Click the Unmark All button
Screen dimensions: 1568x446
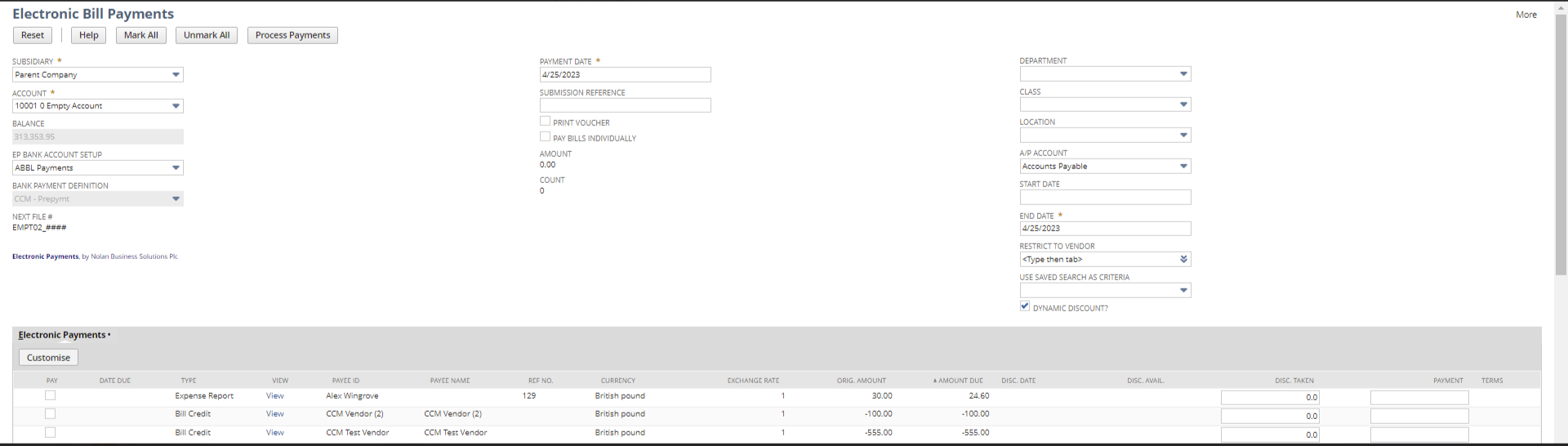coord(206,35)
